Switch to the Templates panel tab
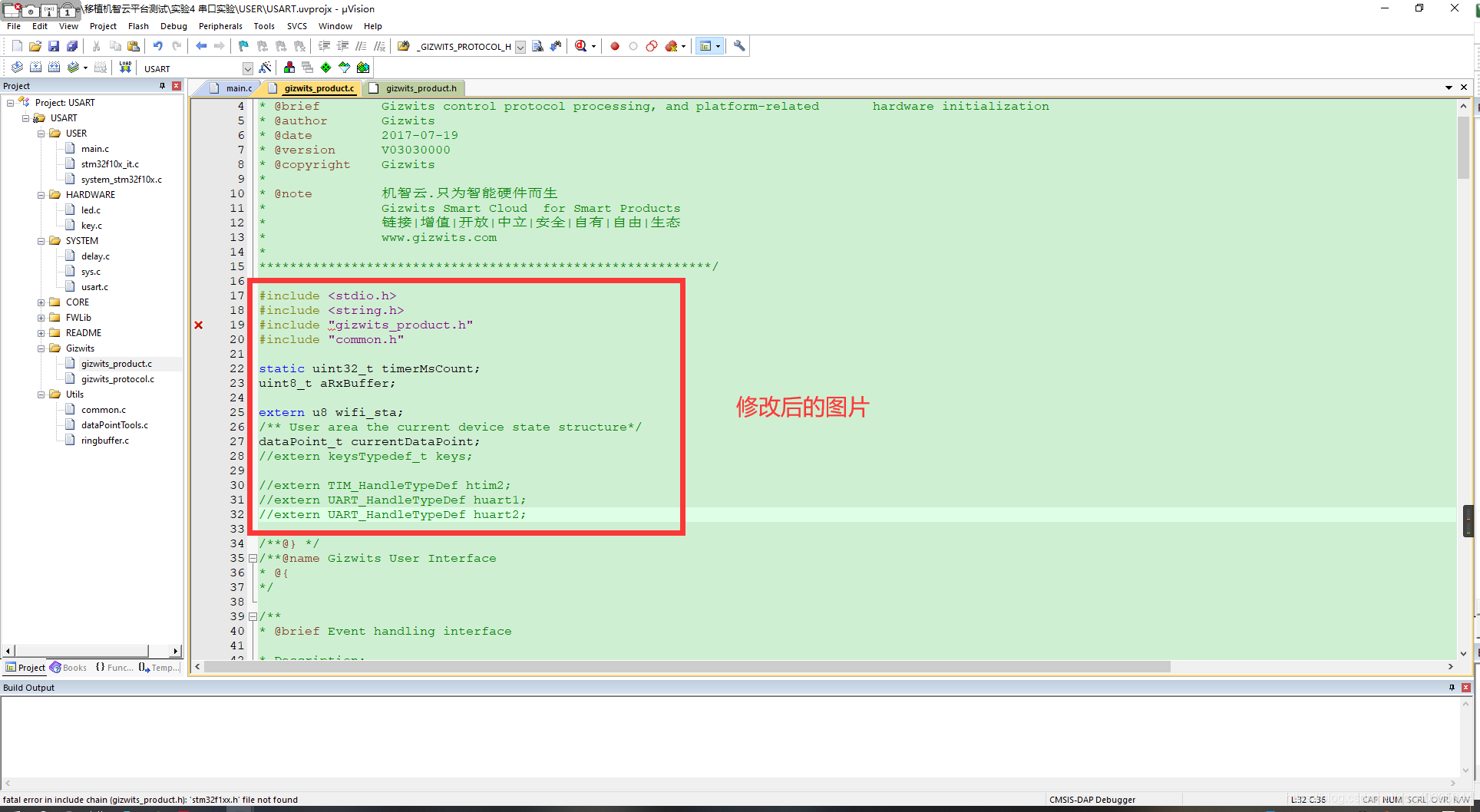 click(159, 668)
